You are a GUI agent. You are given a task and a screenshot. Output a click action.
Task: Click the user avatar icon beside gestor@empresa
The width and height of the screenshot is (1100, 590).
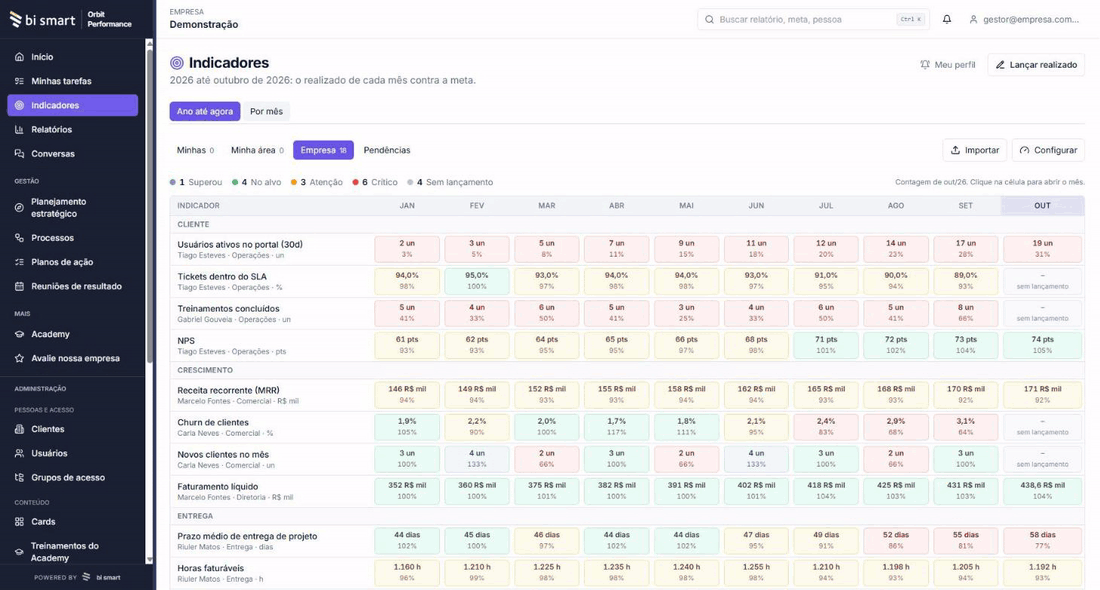[973, 20]
